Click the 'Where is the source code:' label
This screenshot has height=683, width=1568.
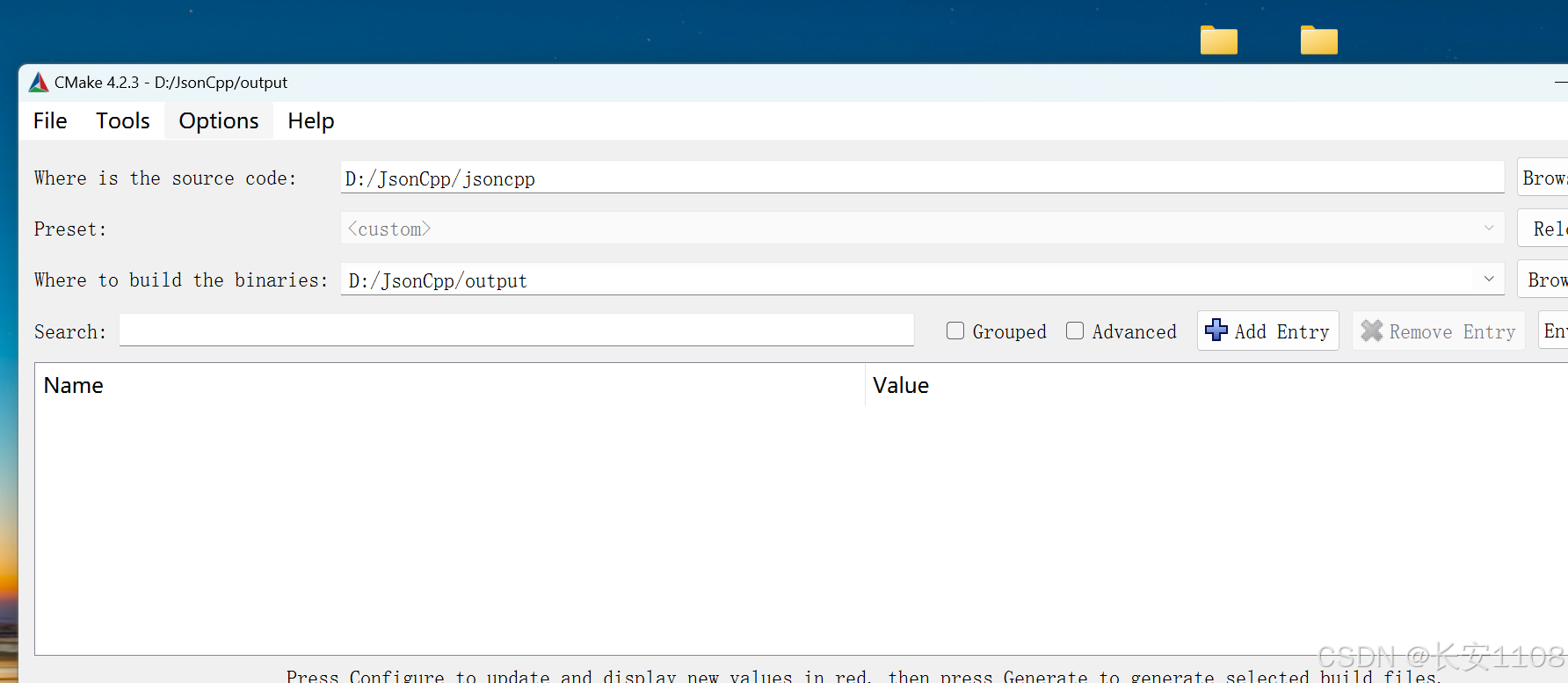[165, 178]
